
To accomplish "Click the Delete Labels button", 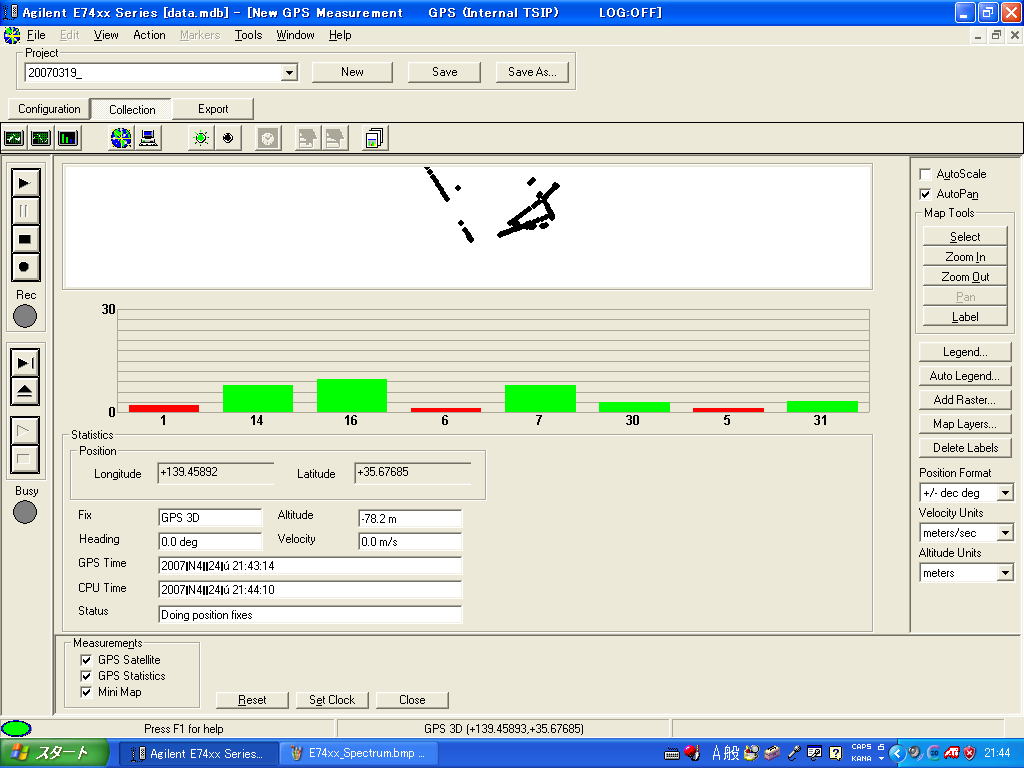I will tap(965, 448).
